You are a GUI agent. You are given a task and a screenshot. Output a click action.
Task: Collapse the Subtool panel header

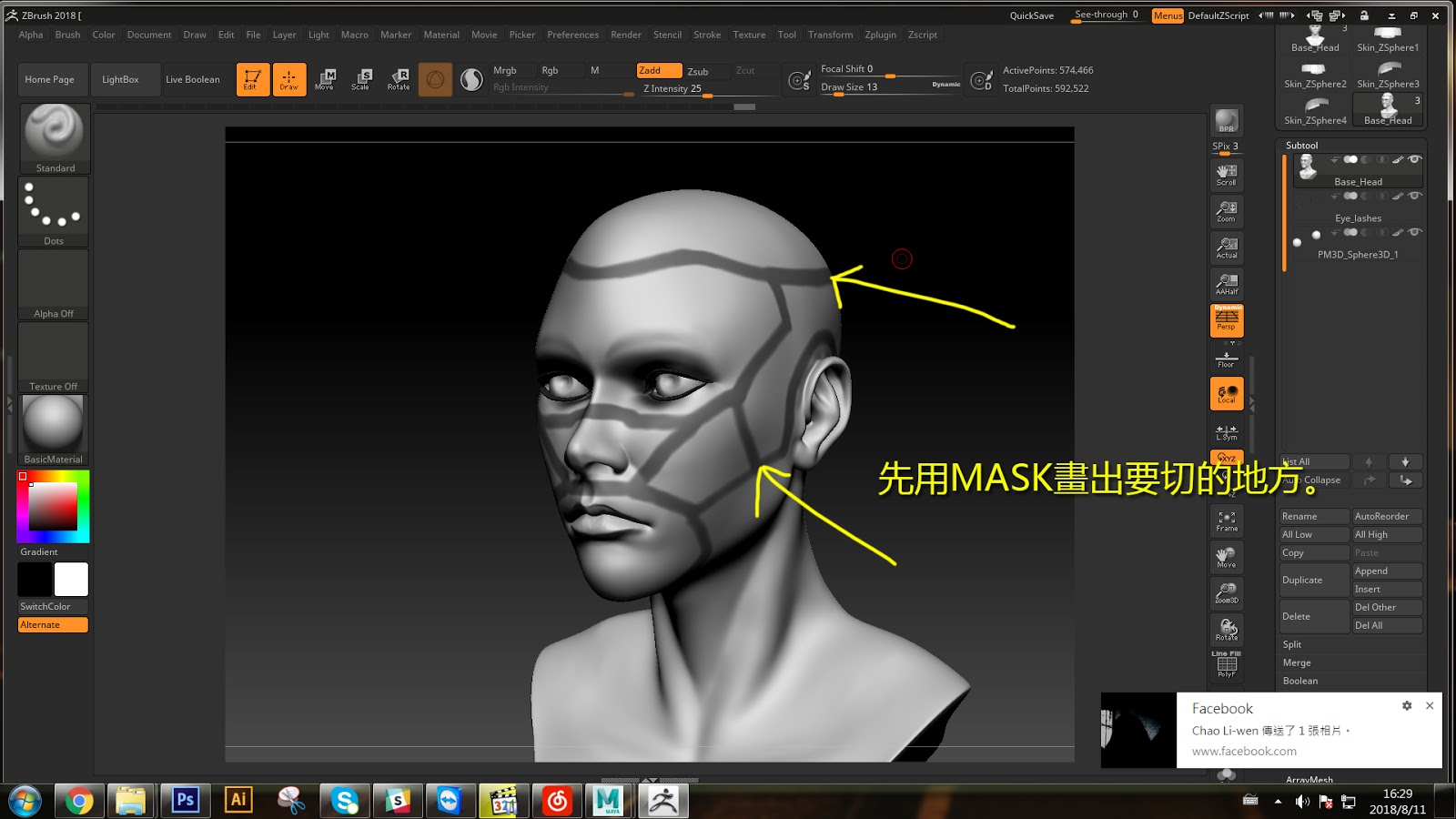click(x=1301, y=146)
